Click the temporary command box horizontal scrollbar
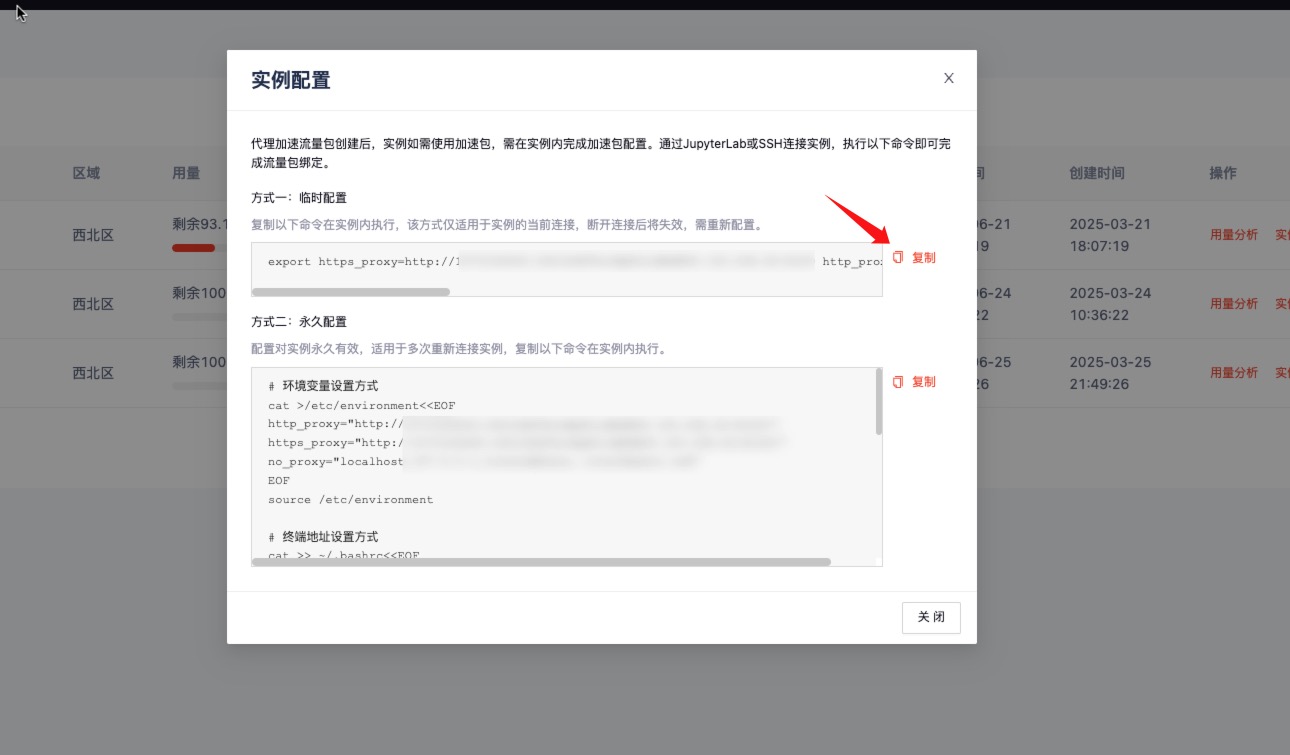This screenshot has width=1290, height=755. point(351,292)
